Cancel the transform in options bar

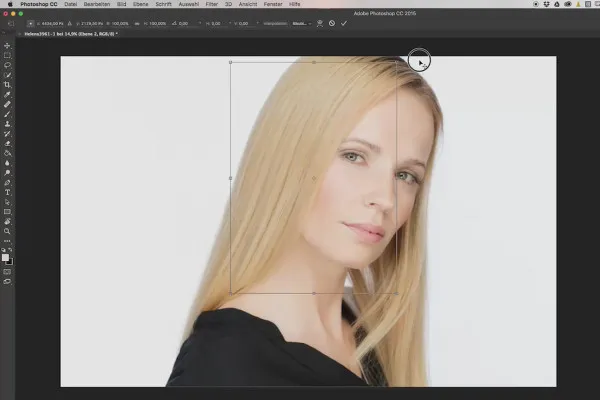(x=332, y=23)
